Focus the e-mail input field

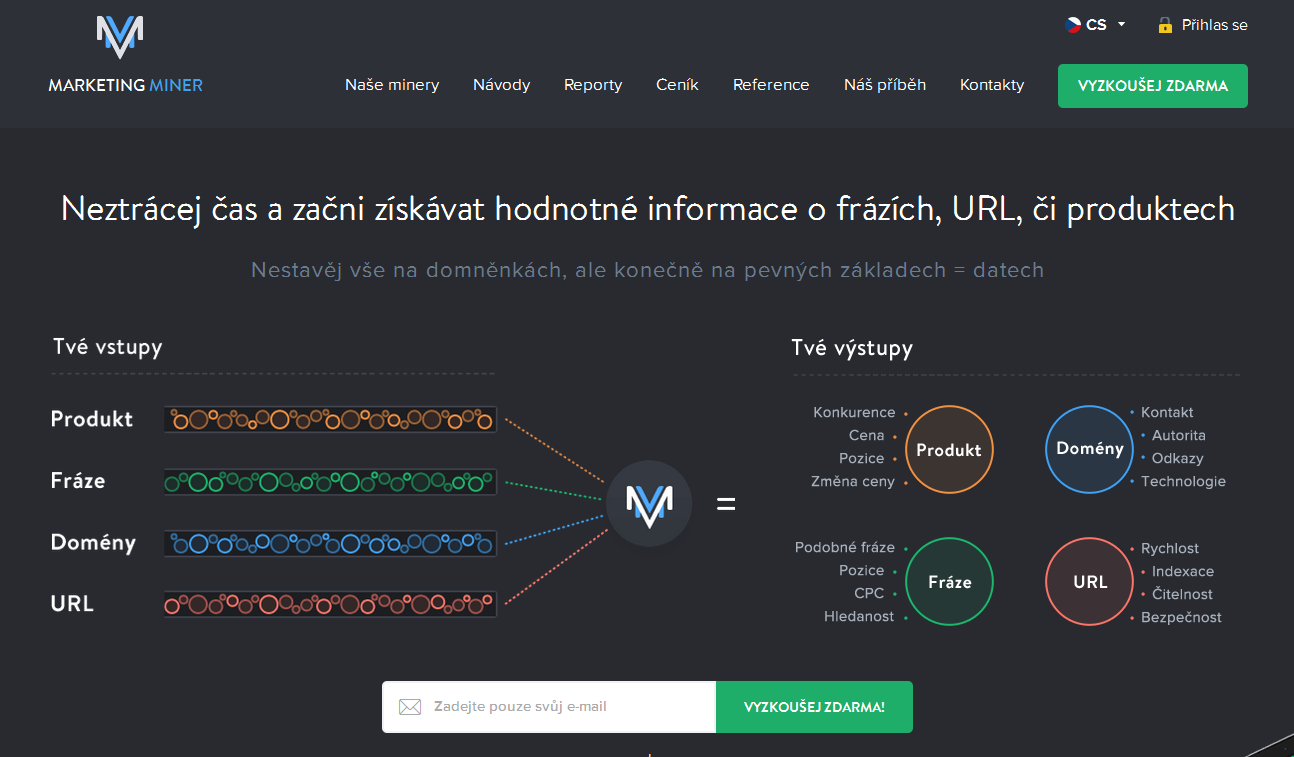coord(570,707)
